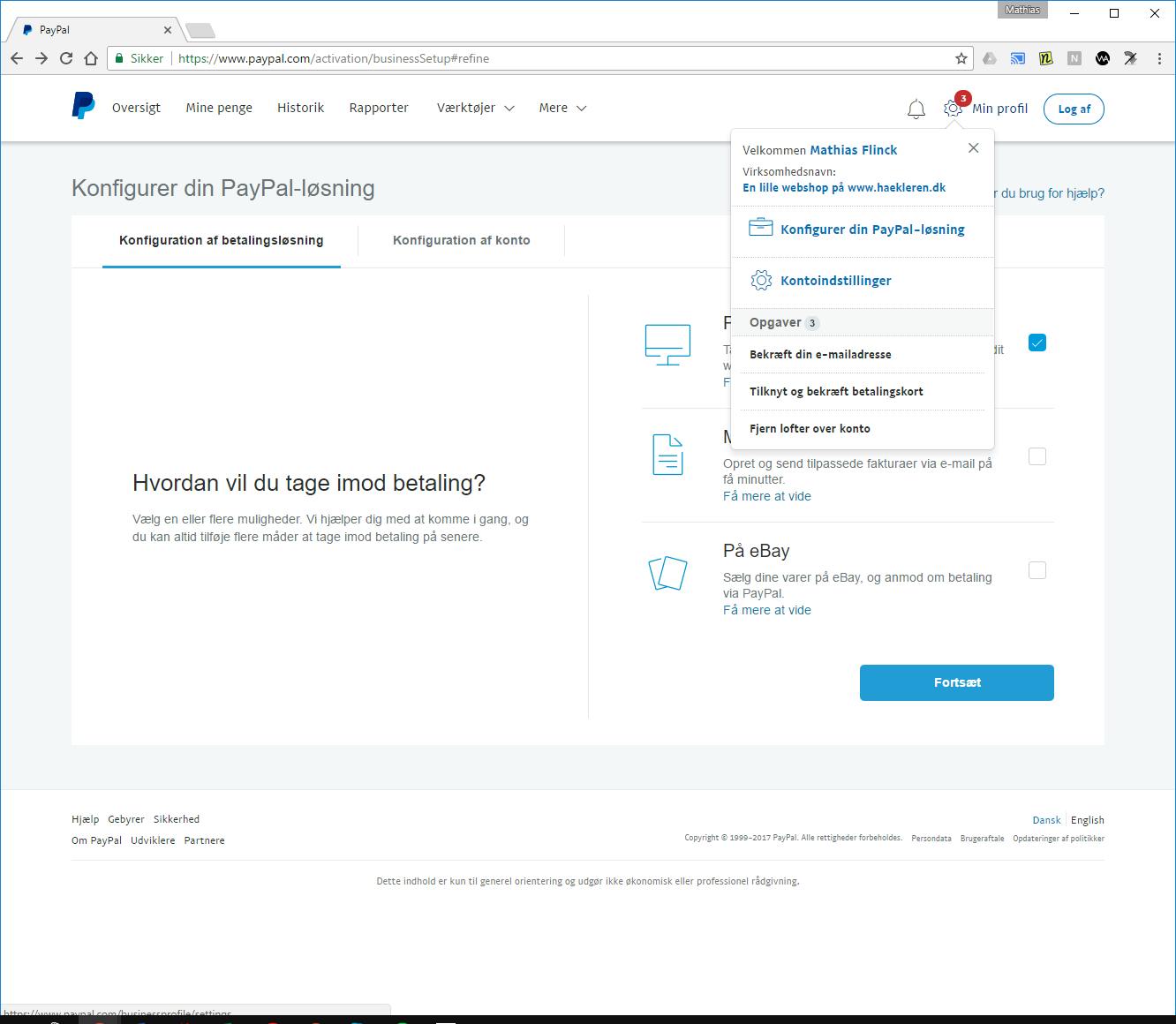Open Persondata footer link

coord(931,839)
